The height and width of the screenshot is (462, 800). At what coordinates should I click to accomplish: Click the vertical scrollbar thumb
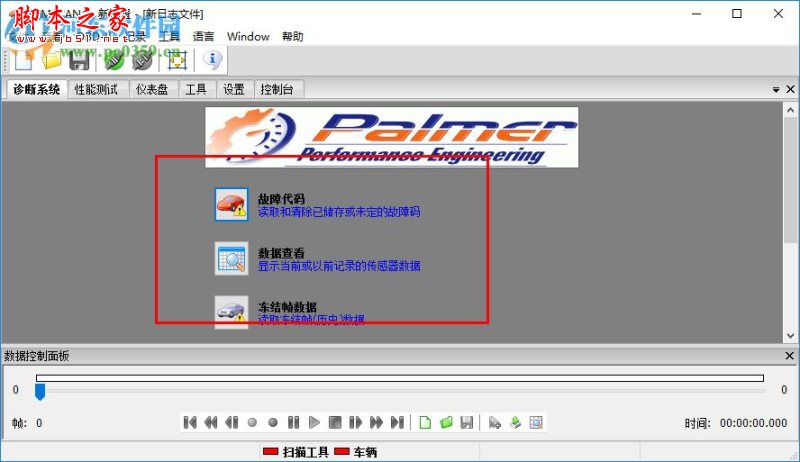click(x=790, y=179)
